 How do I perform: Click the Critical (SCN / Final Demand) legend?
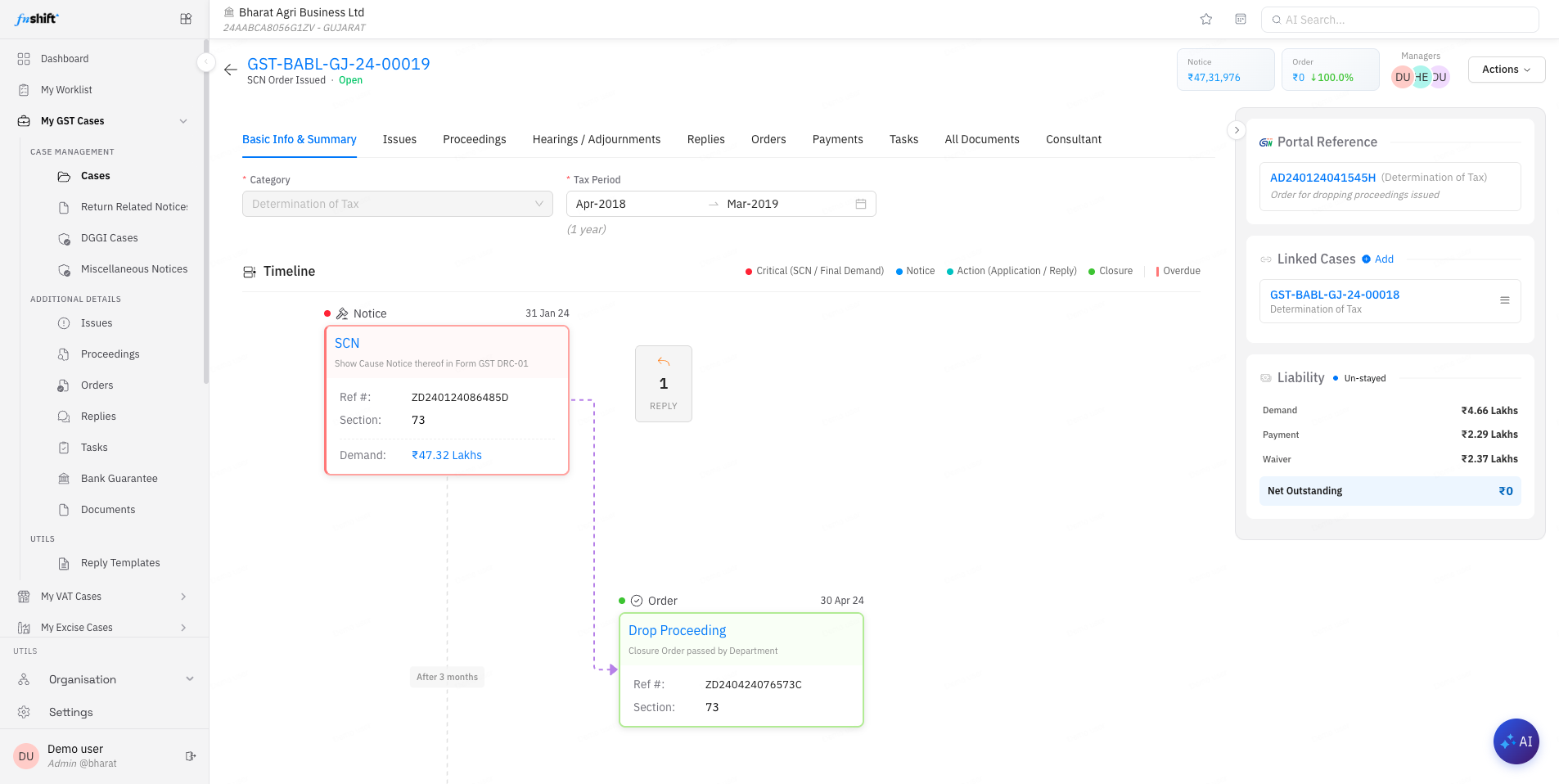814,271
